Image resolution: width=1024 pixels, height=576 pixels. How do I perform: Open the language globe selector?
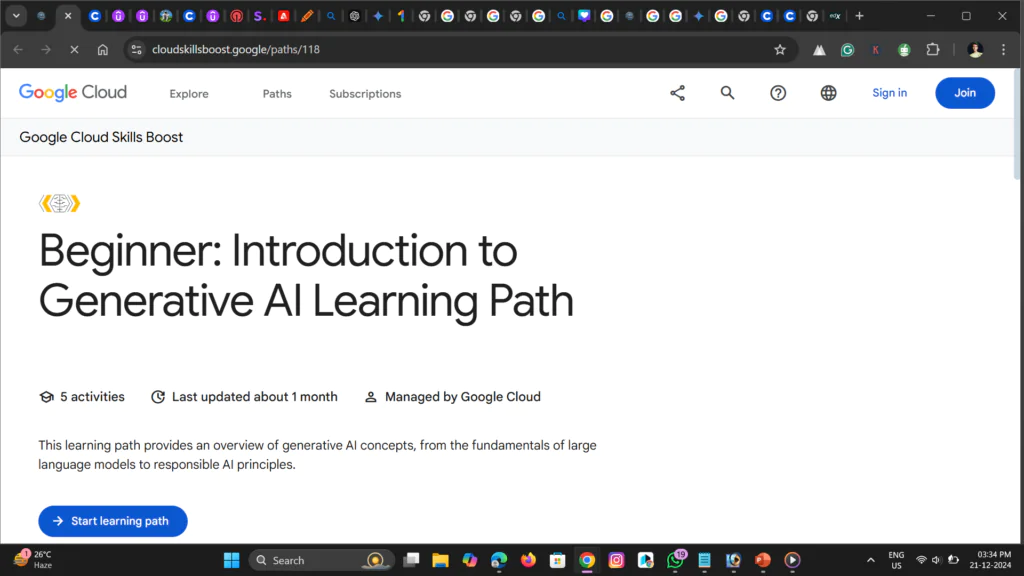click(x=828, y=93)
